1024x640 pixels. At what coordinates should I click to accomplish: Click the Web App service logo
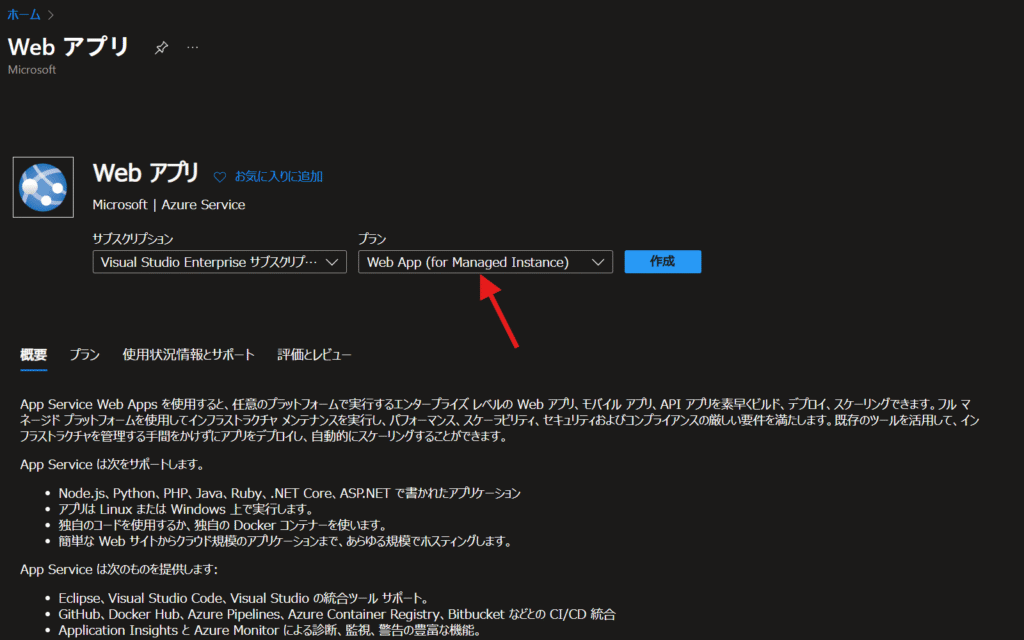click(43, 187)
